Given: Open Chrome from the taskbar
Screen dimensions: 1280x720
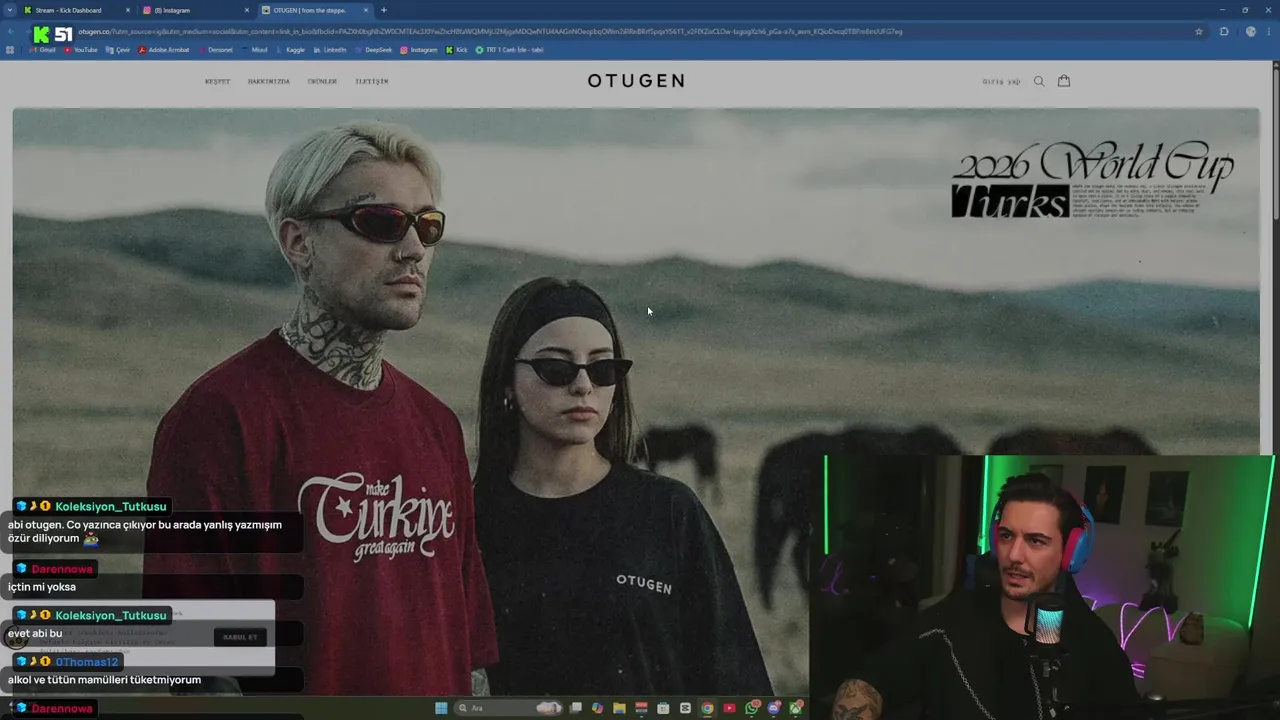Looking at the screenshot, I should (707, 708).
